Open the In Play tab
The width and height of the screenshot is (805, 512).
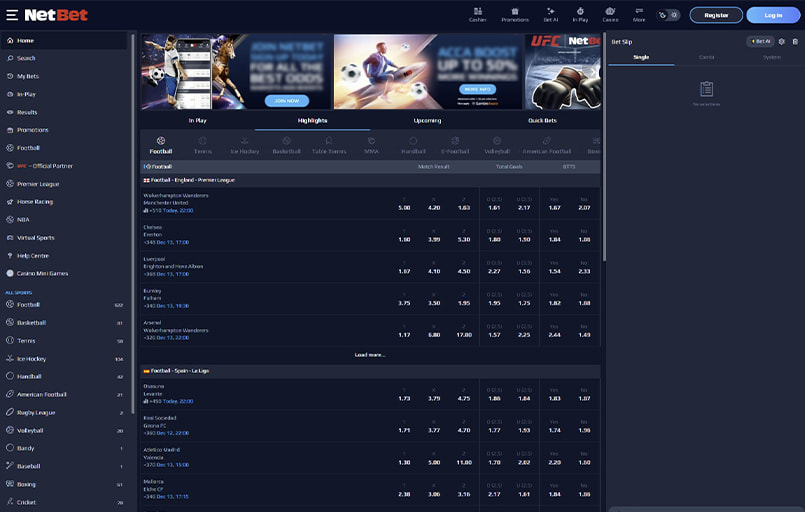coord(197,121)
